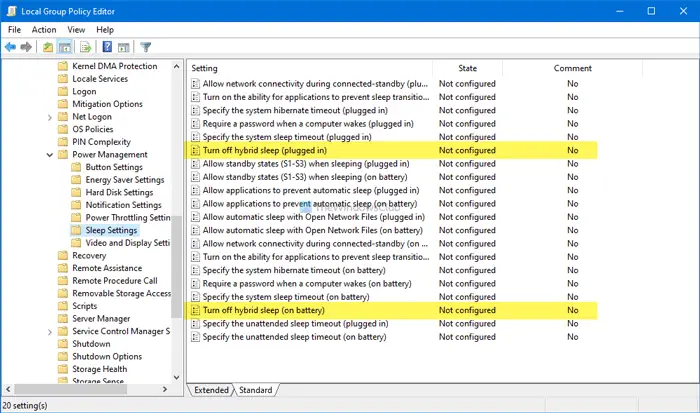
Task: Collapse the Power Management tree node
Action: 50,155
